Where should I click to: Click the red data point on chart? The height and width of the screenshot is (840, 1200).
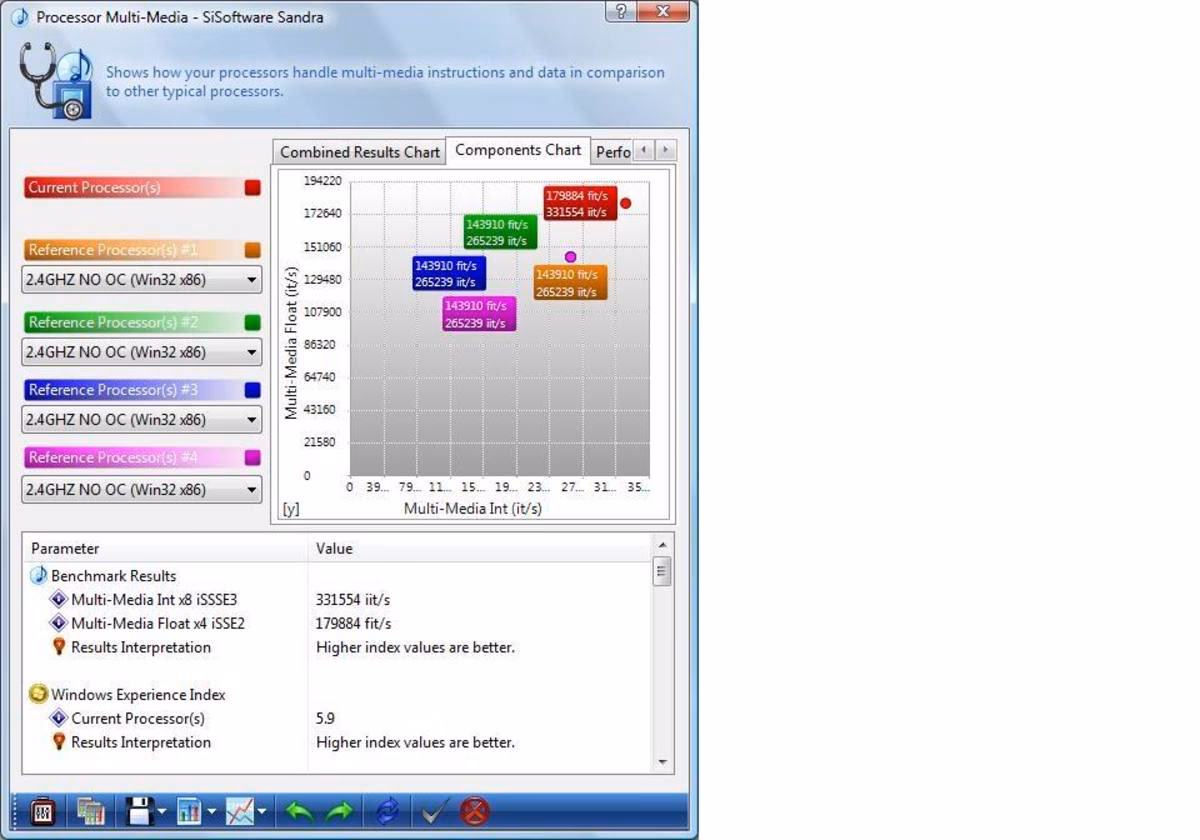(626, 203)
